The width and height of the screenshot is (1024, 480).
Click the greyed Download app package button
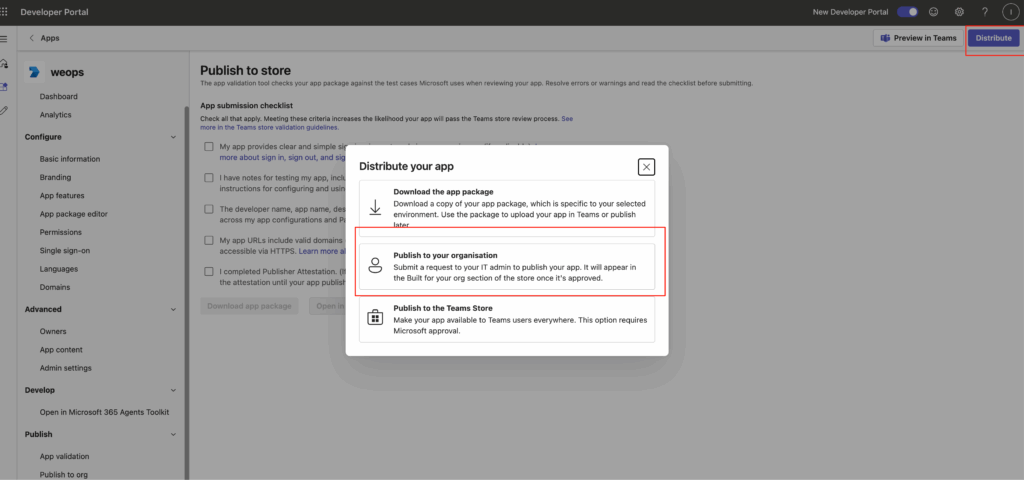[249, 306]
